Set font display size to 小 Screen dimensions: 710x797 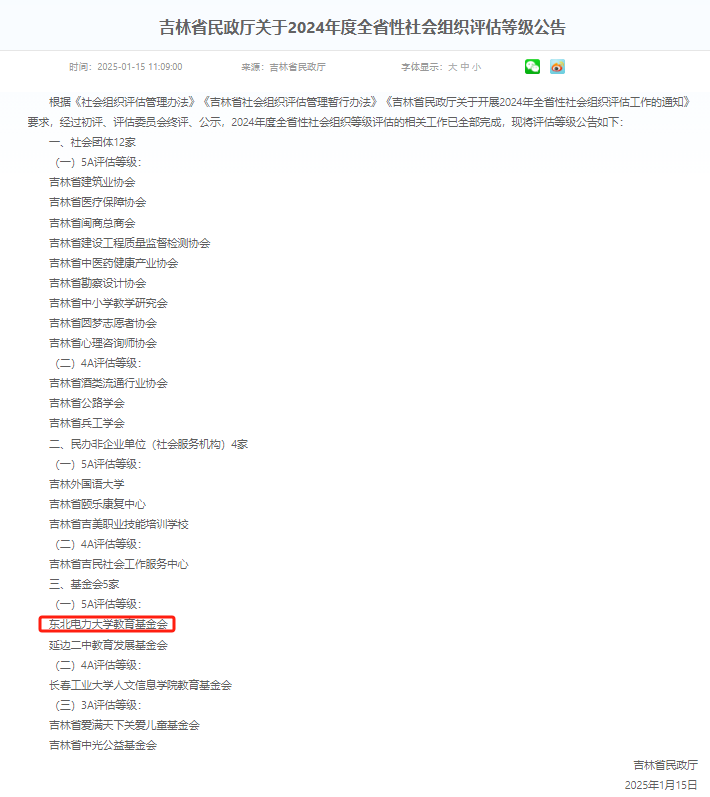tap(476, 67)
